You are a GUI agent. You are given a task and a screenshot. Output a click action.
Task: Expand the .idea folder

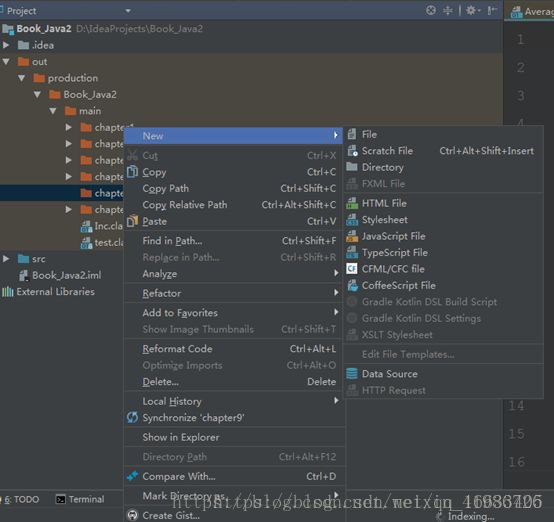pyautogui.click(x=6, y=45)
